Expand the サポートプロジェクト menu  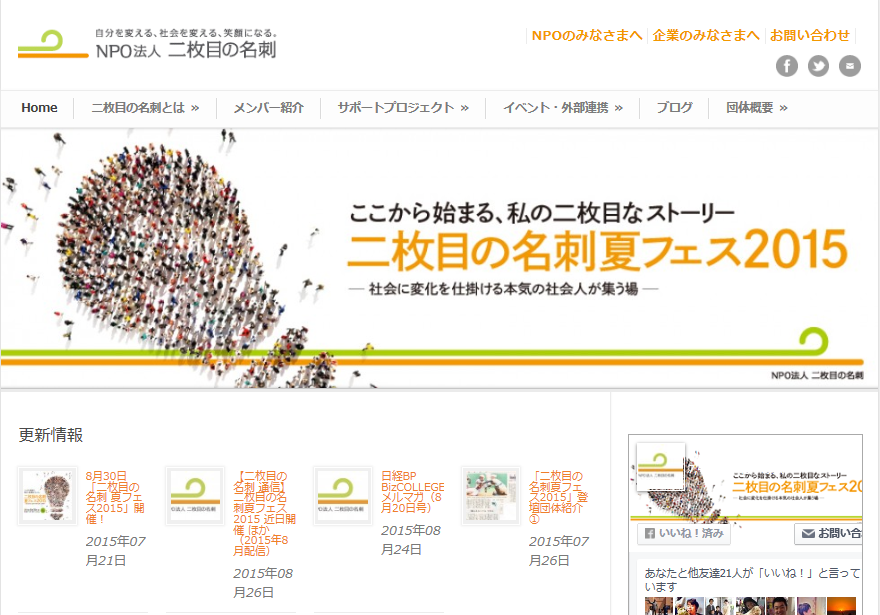click(402, 108)
